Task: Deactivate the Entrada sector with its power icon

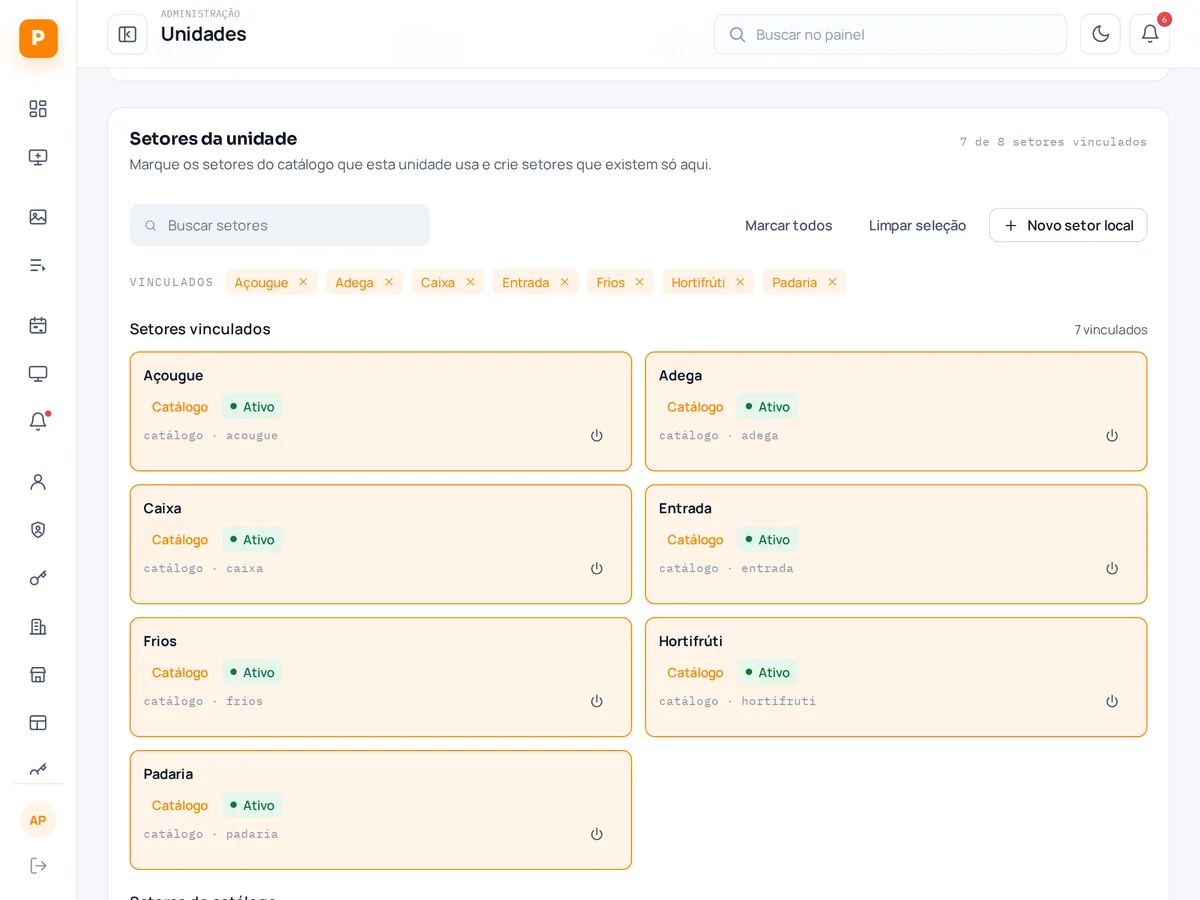Action: click(1112, 569)
